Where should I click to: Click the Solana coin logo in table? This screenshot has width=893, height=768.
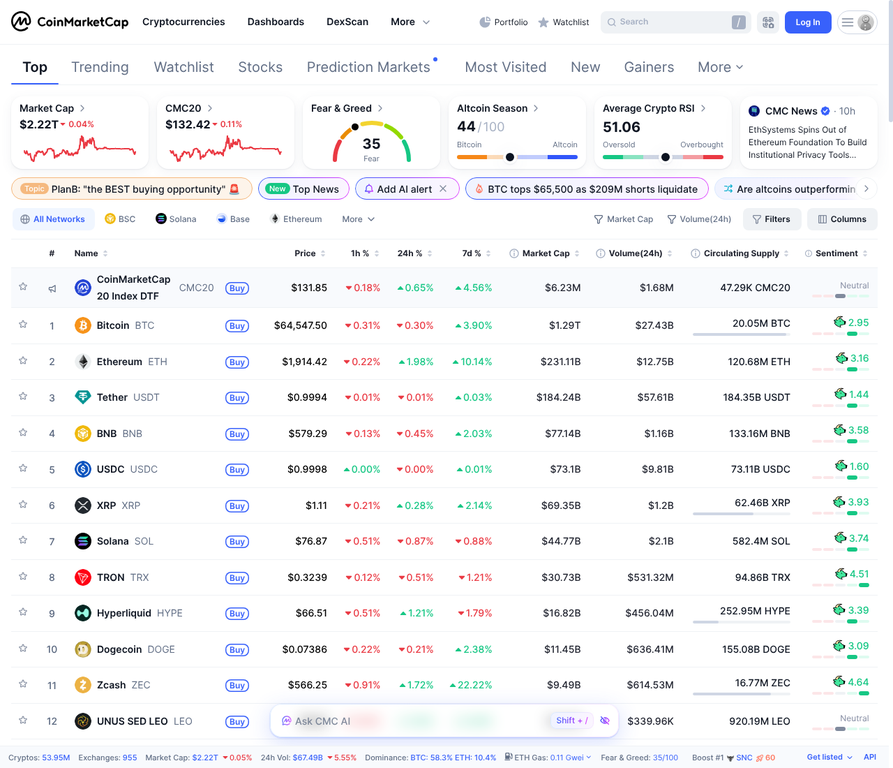83,541
